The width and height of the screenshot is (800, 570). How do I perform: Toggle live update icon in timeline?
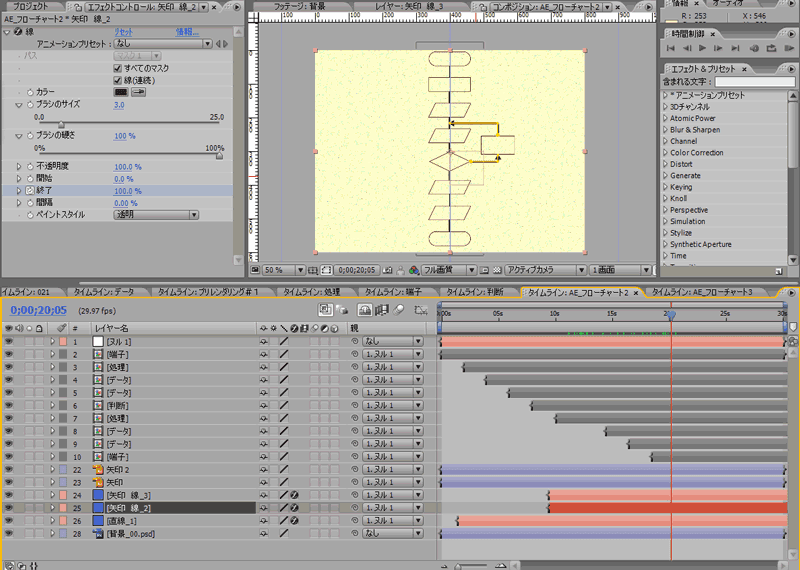325,310
